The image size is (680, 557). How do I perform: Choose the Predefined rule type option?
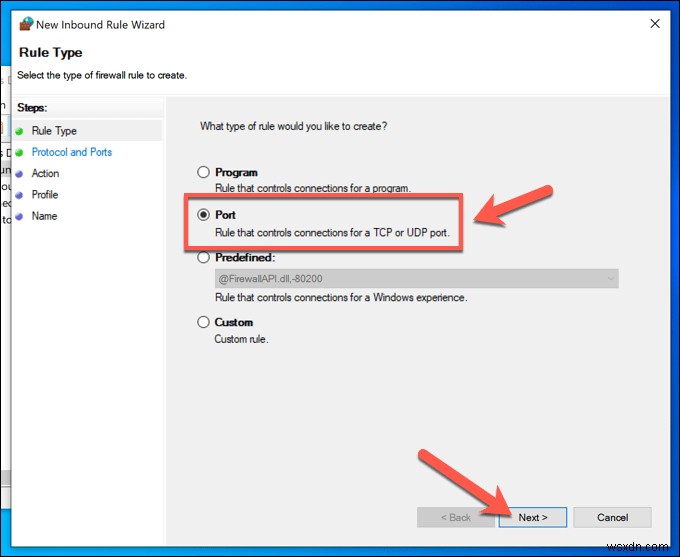coord(203,257)
